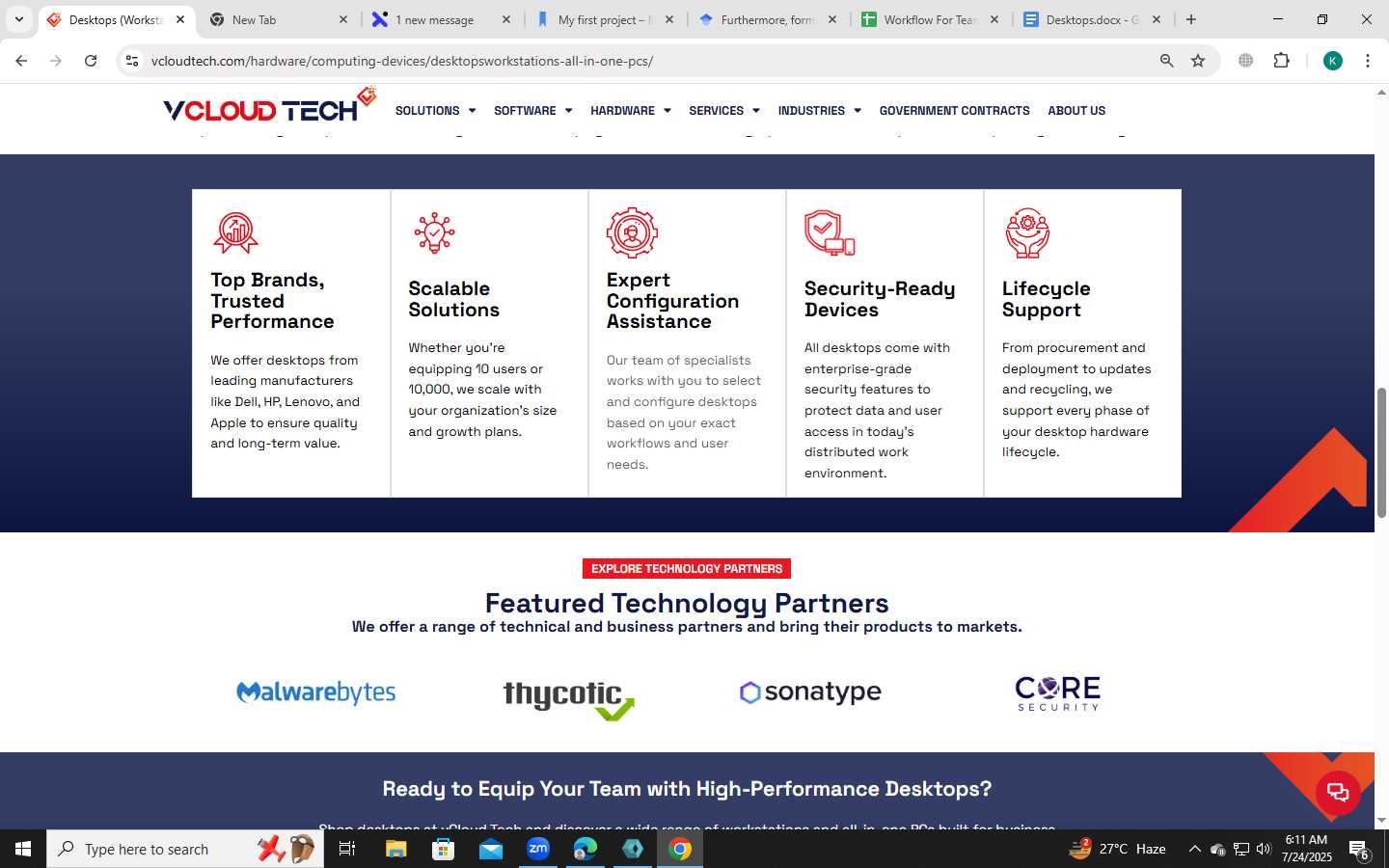Open the Zoom app on the taskbar
Screen dimensions: 1389x868
(538, 849)
